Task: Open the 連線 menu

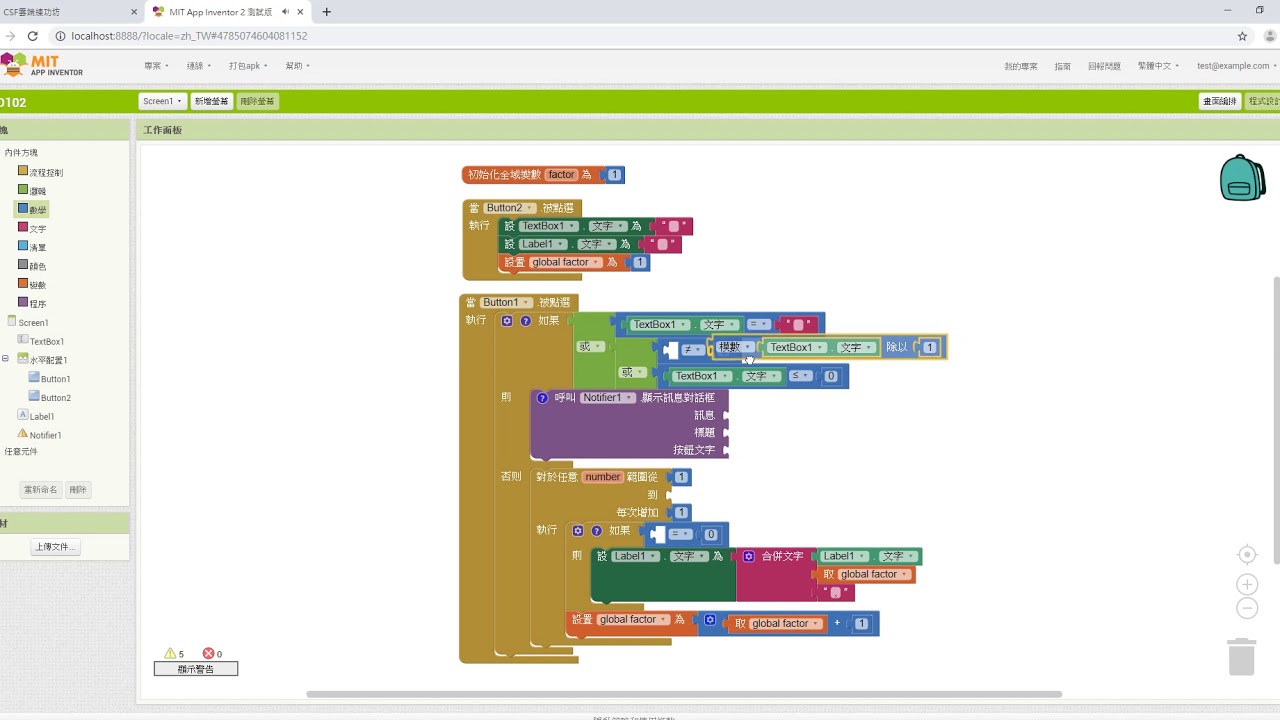Action: (x=198, y=66)
